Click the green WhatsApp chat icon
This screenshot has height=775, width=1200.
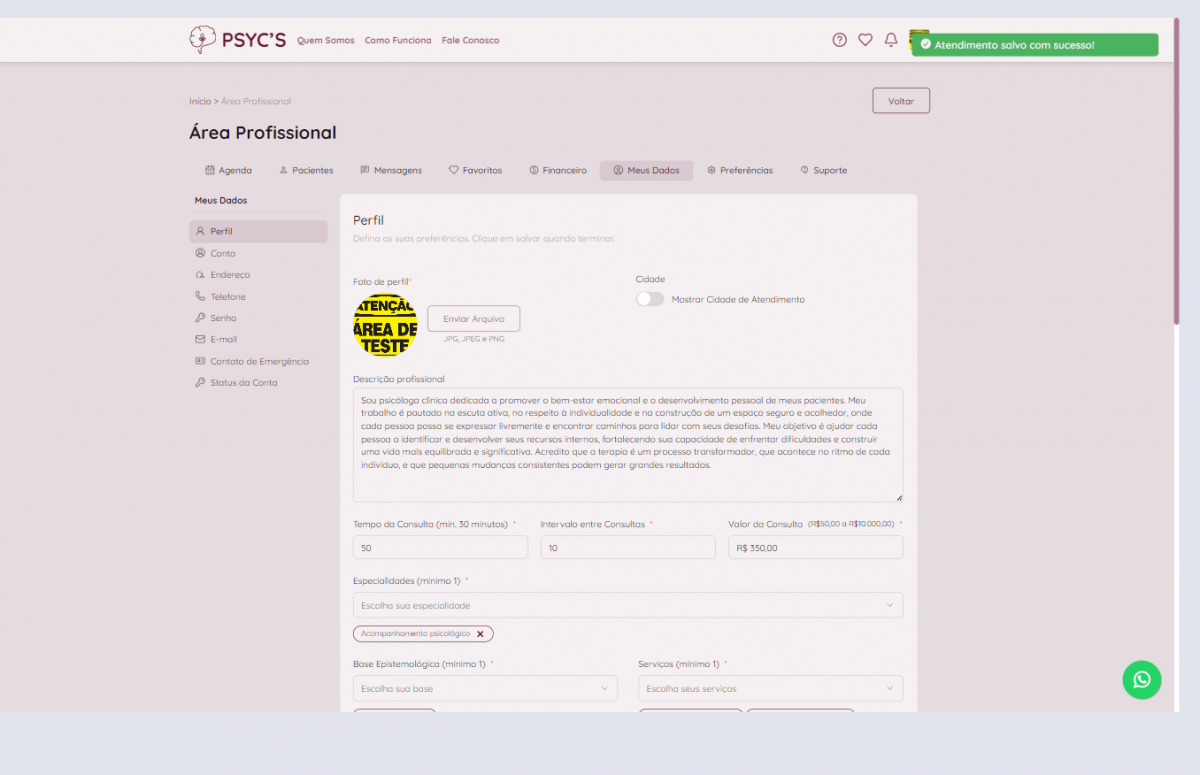(x=1141, y=680)
